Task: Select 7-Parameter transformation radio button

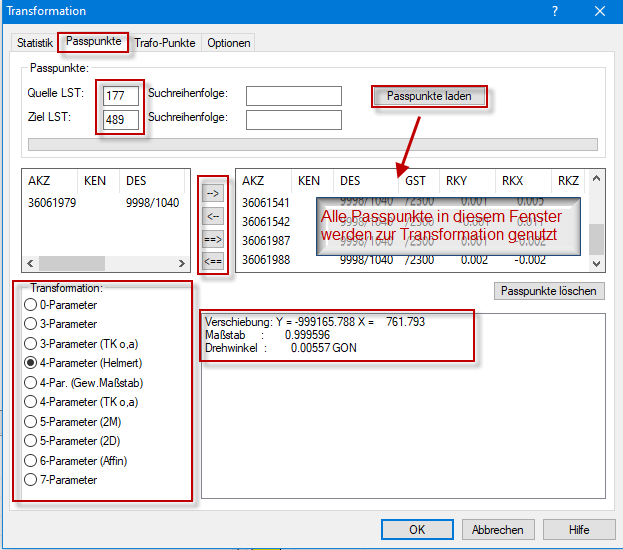Action: (33, 480)
